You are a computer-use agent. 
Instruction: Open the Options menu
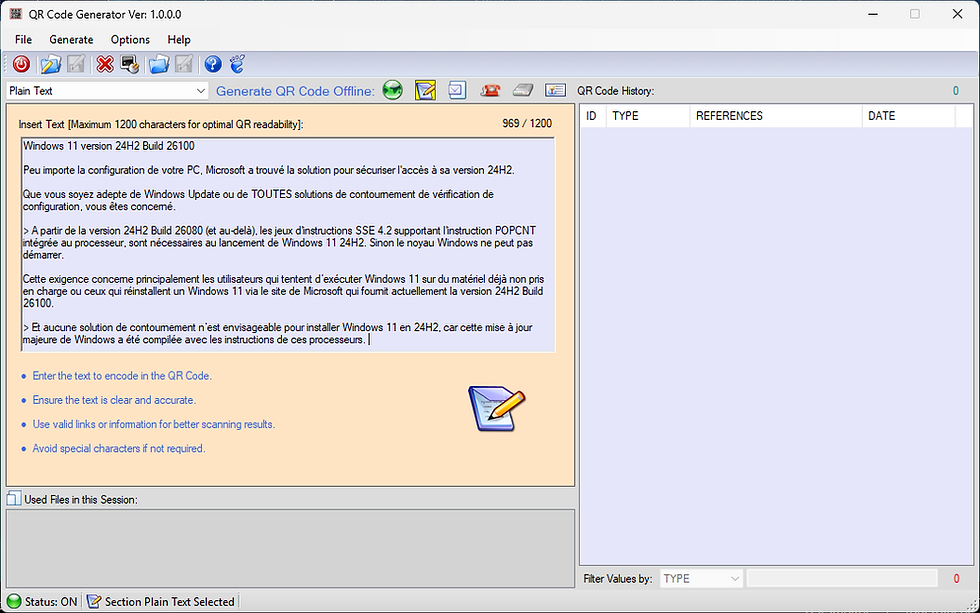click(x=130, y=39)
